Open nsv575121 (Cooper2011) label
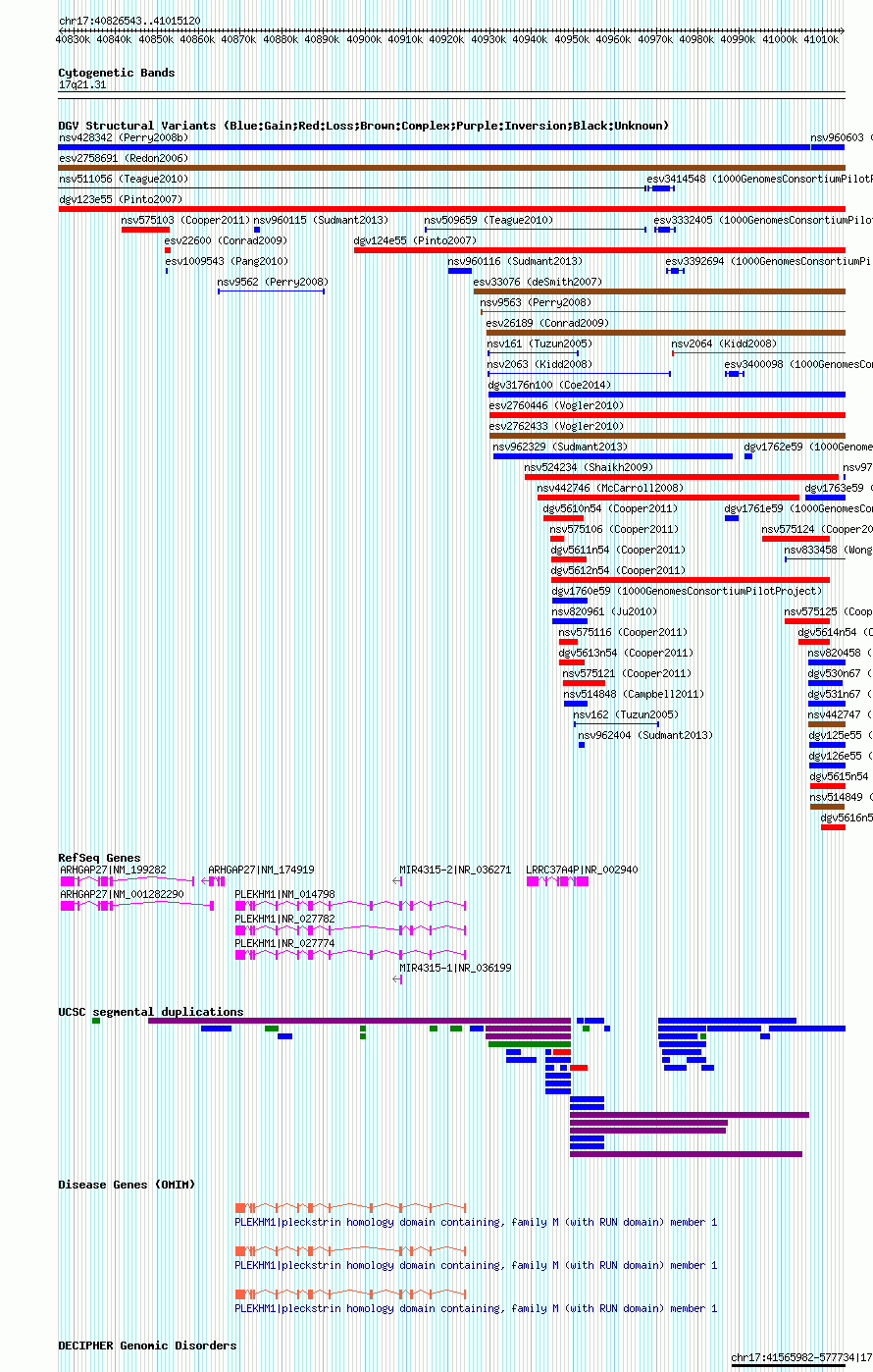The image size is (873, 1372). coord(627,674)
